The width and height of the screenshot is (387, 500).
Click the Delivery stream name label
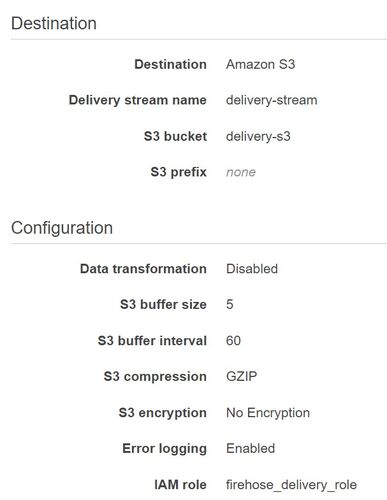coord(137,100)
